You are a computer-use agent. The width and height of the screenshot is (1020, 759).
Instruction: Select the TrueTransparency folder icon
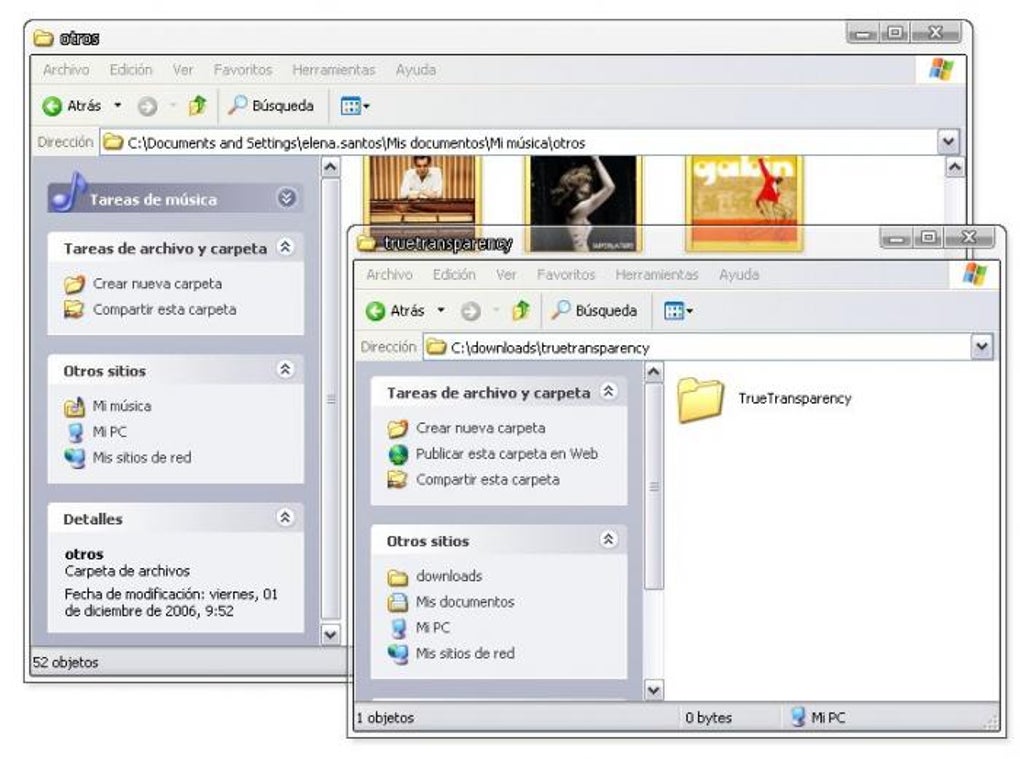tap(700, 399)
